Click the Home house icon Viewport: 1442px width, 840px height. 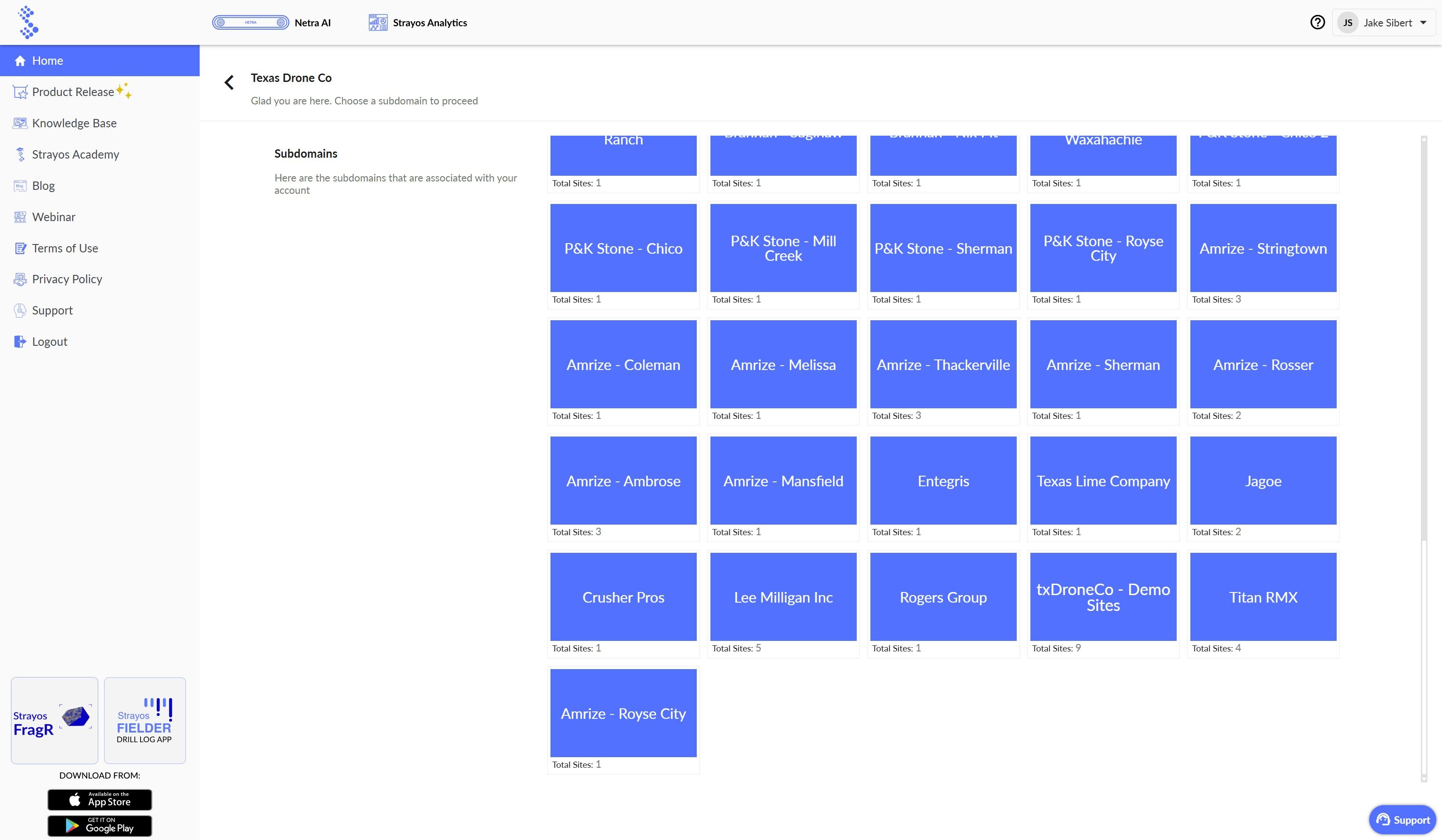20,61
